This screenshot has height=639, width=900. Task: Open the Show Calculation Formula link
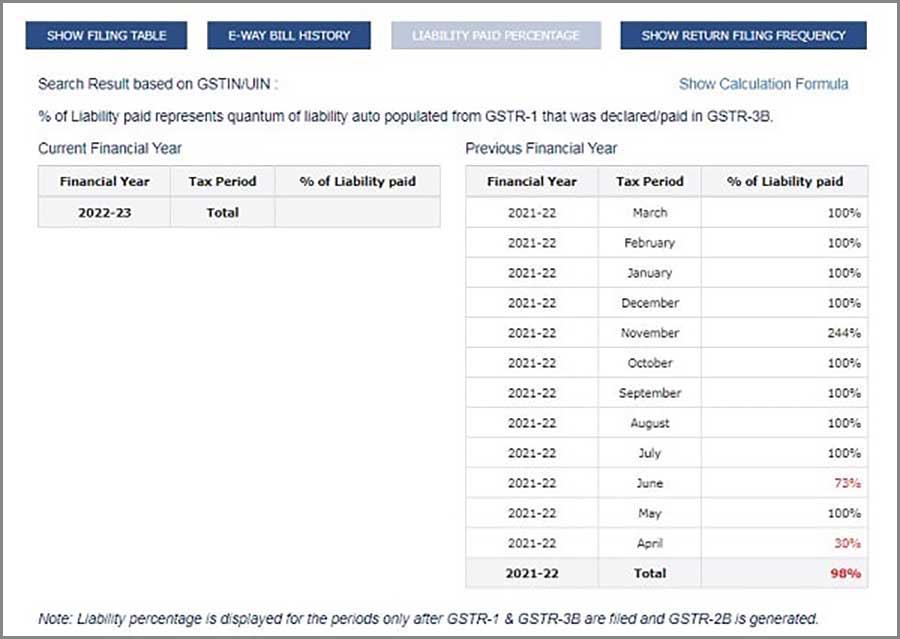(763, 84)
